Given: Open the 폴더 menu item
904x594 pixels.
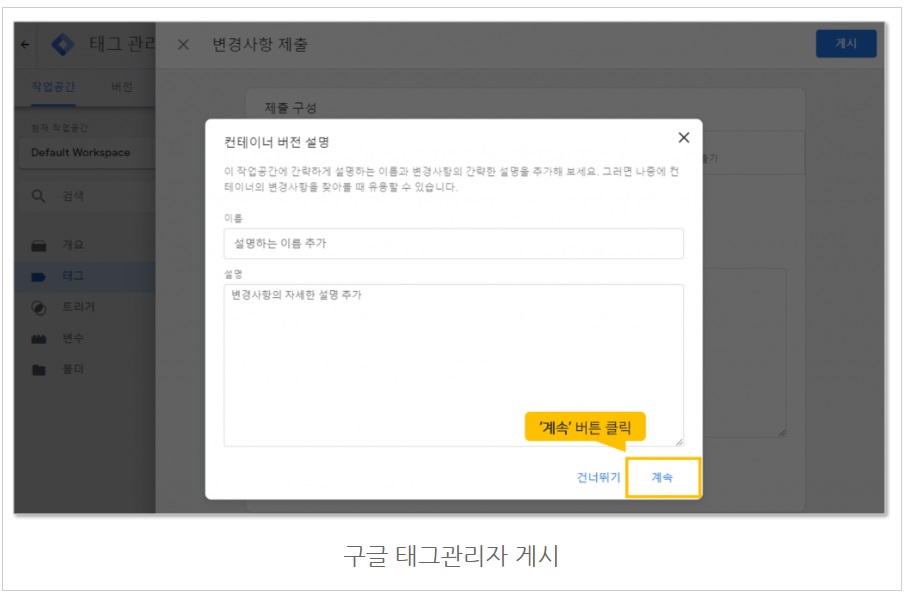Looking at the screenshot, I should click(86, 370).
